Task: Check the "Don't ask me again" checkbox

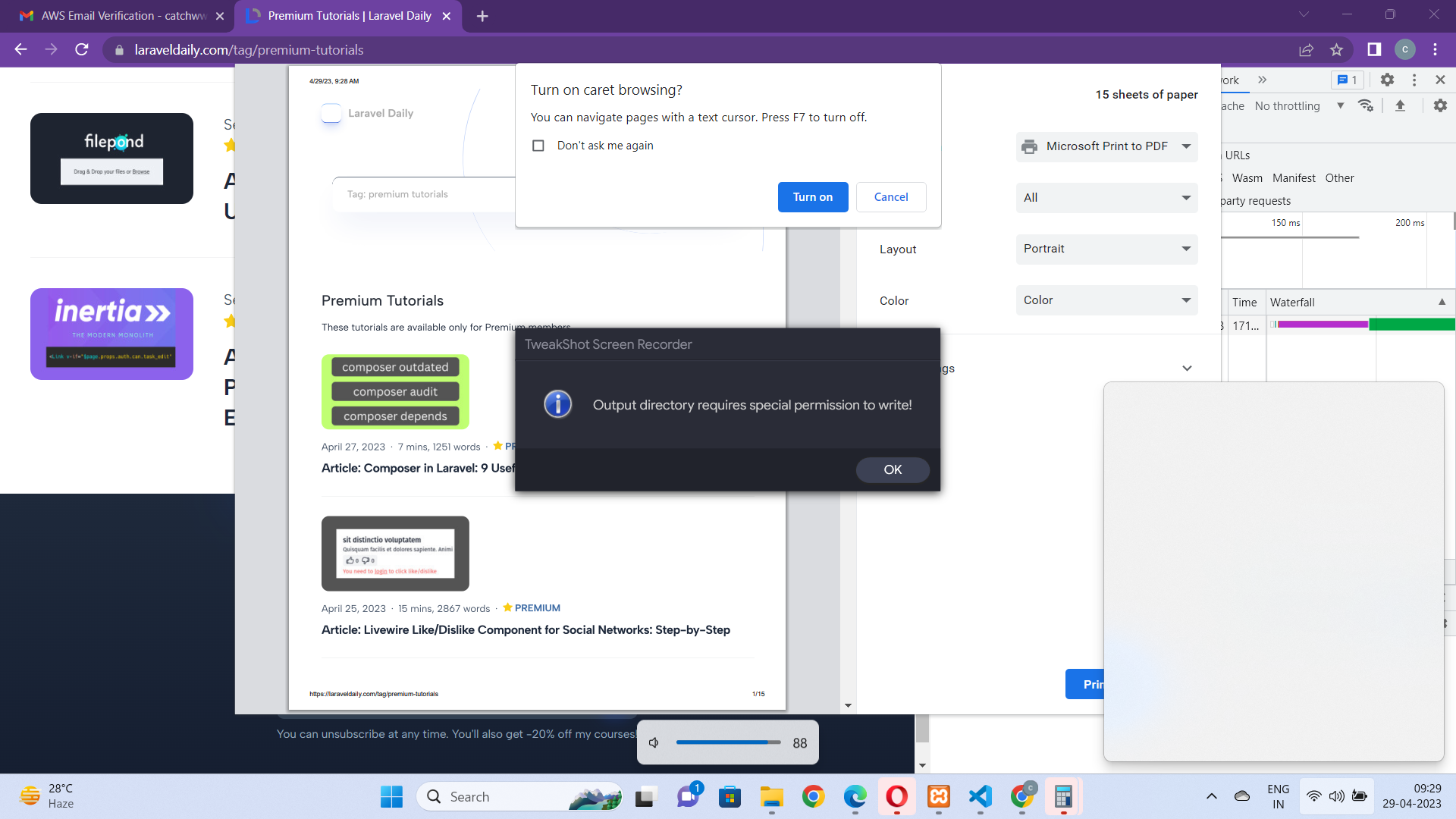Action: 538,146
